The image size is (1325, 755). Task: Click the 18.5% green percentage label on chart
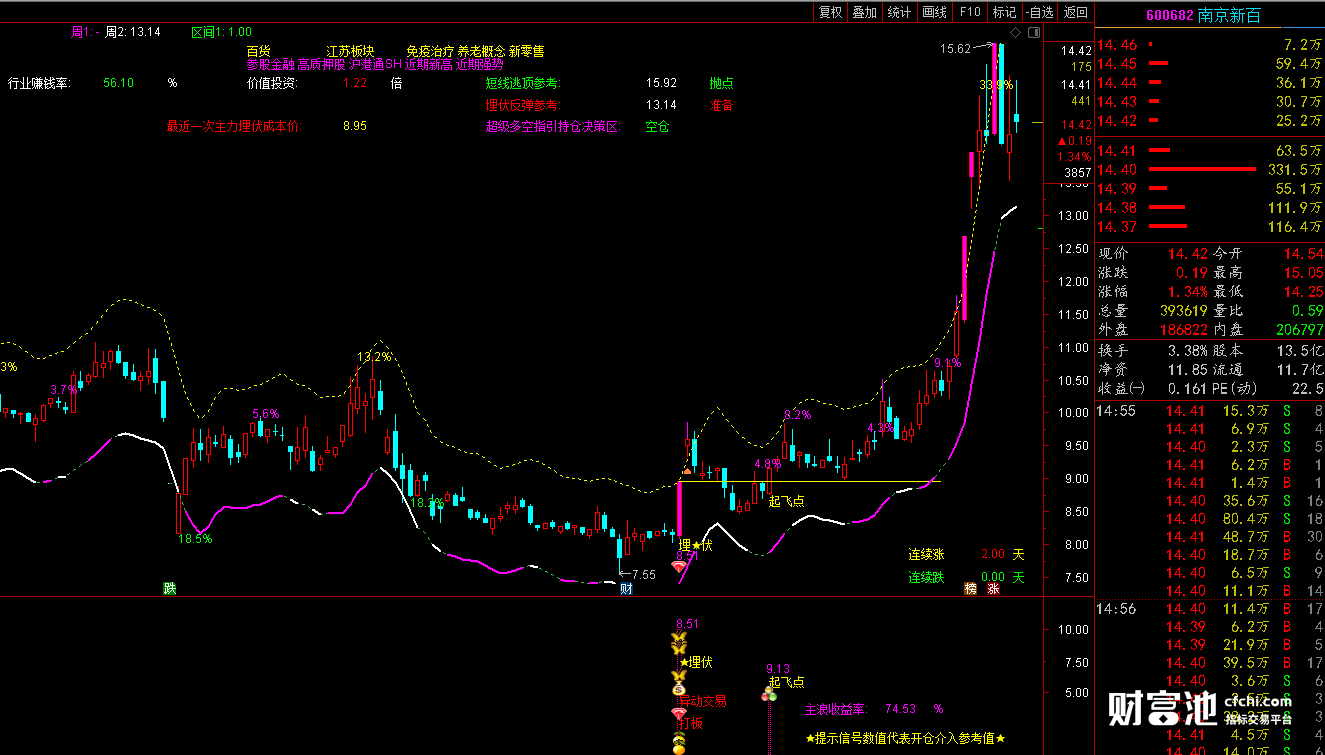coord(195,538)
